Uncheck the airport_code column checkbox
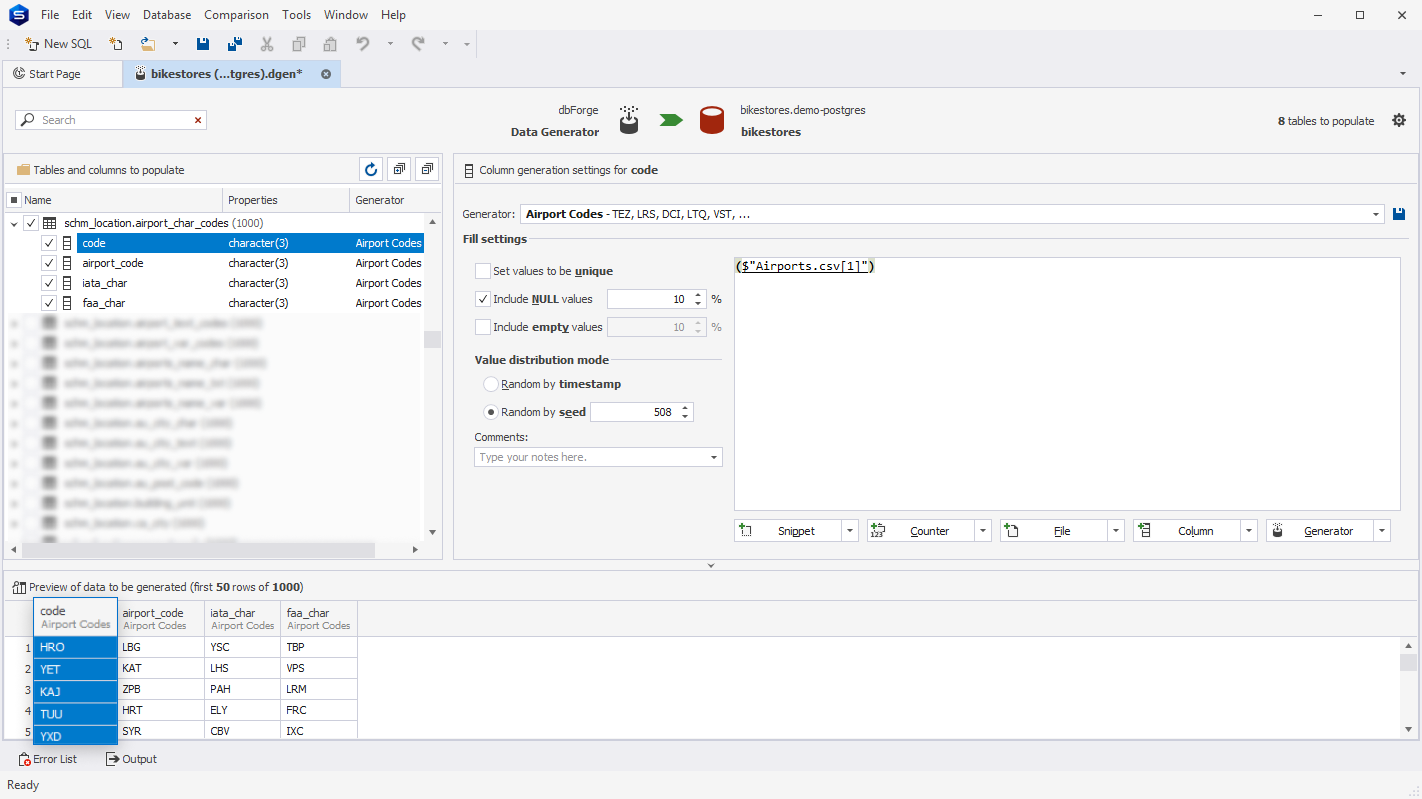 point(49,263)
